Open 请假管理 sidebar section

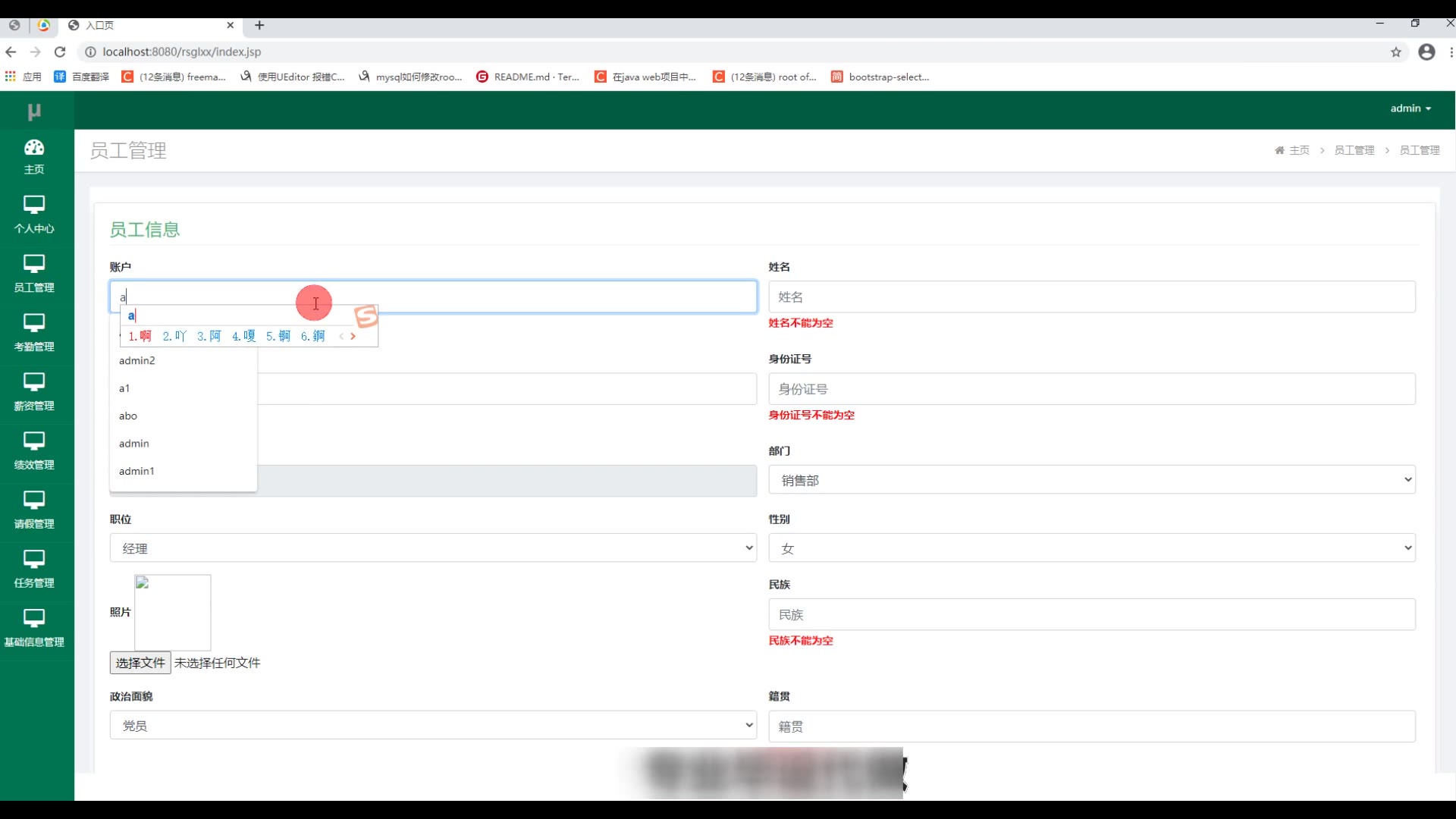(x=34, y=510)
